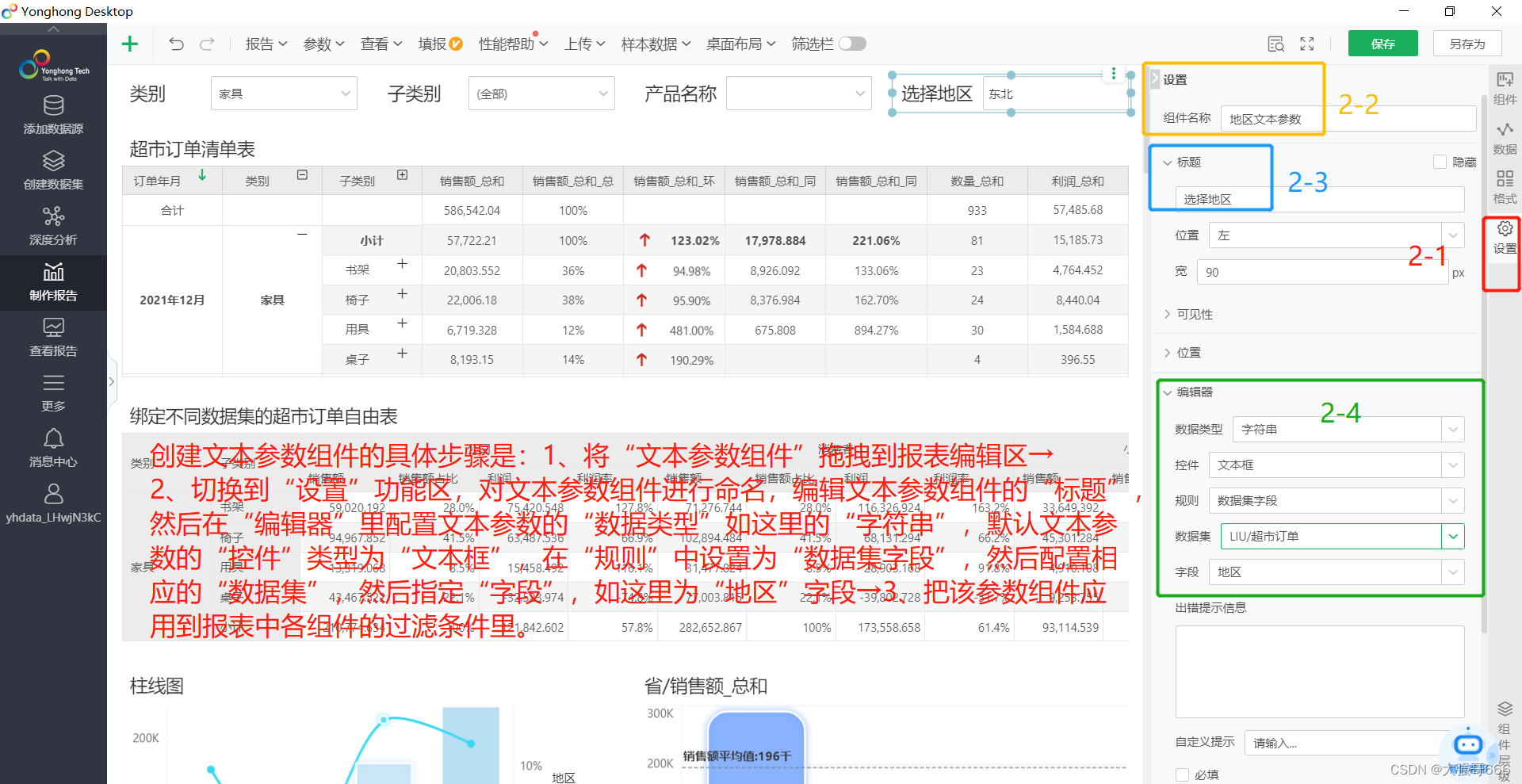Image resolution: width=1522 pixels, height=784 pixels.
Task: Check the 必填 checkbox
Action: pyautogui.click(x=1182, y=774)
